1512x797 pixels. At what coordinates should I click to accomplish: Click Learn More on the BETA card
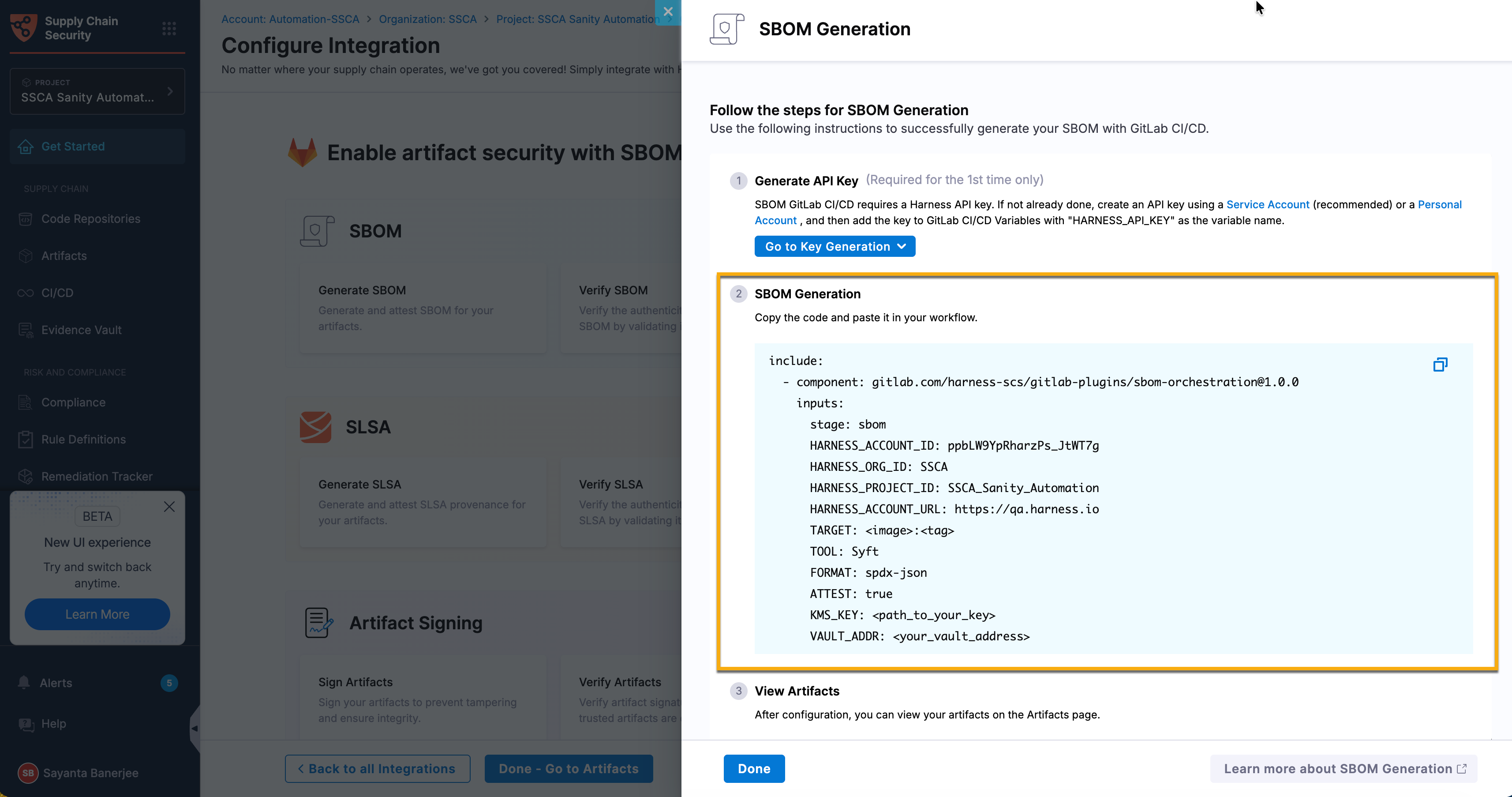(x=97, y=614)
